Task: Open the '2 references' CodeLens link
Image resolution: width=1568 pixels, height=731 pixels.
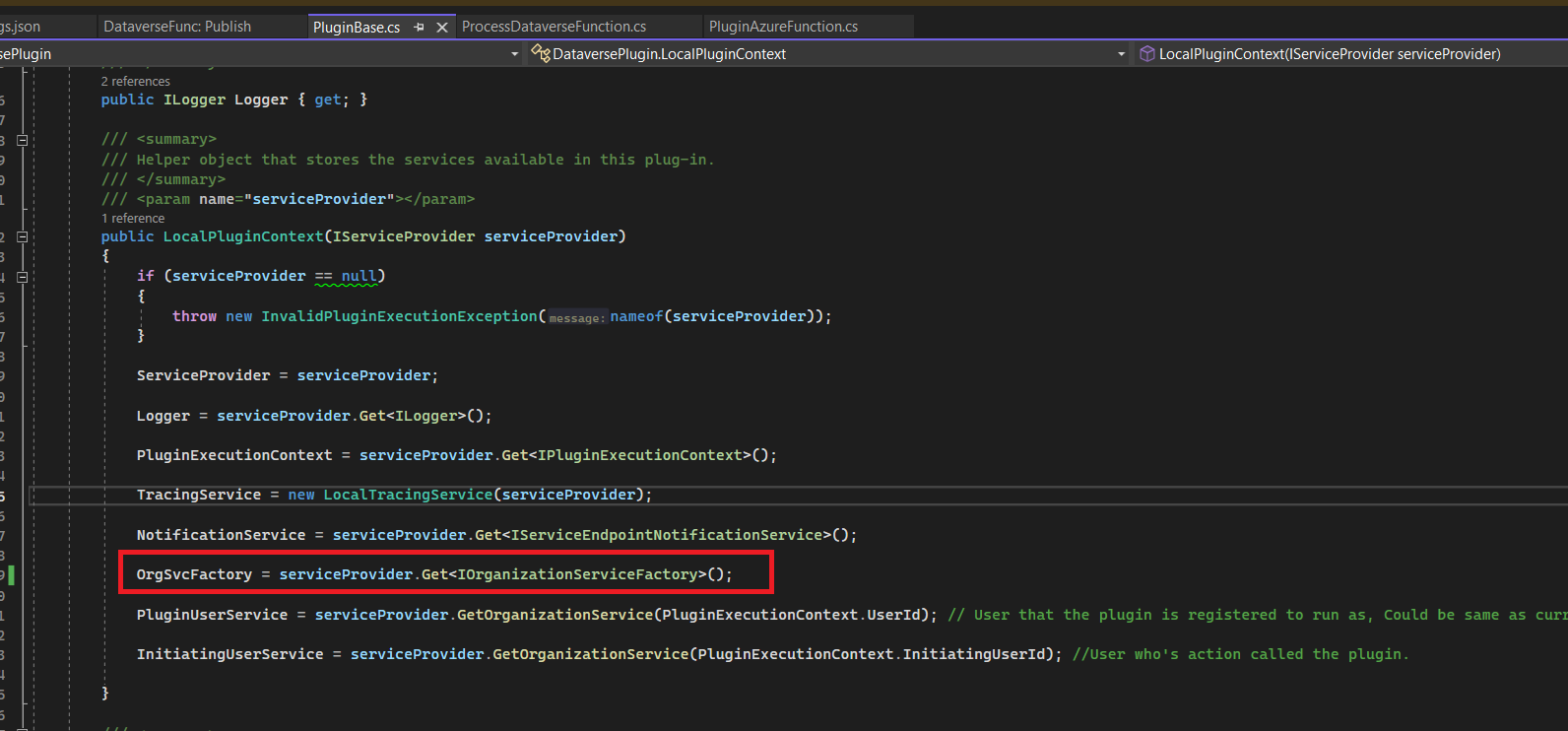Action: click(x=135, y=82)
